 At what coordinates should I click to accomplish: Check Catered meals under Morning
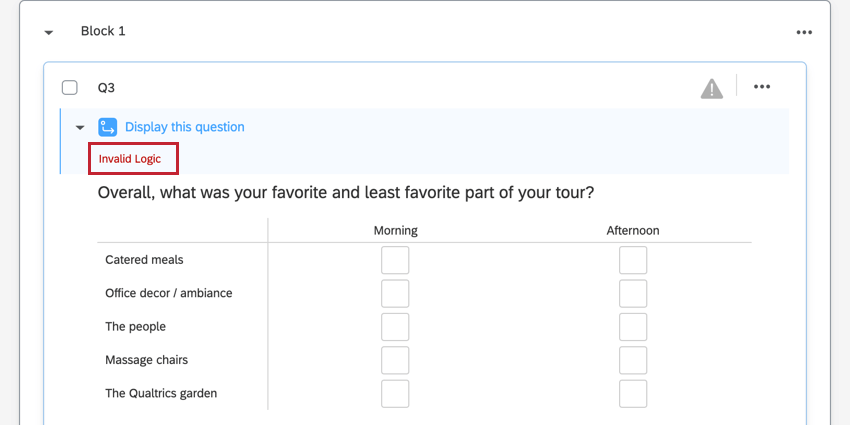point(395,260)
